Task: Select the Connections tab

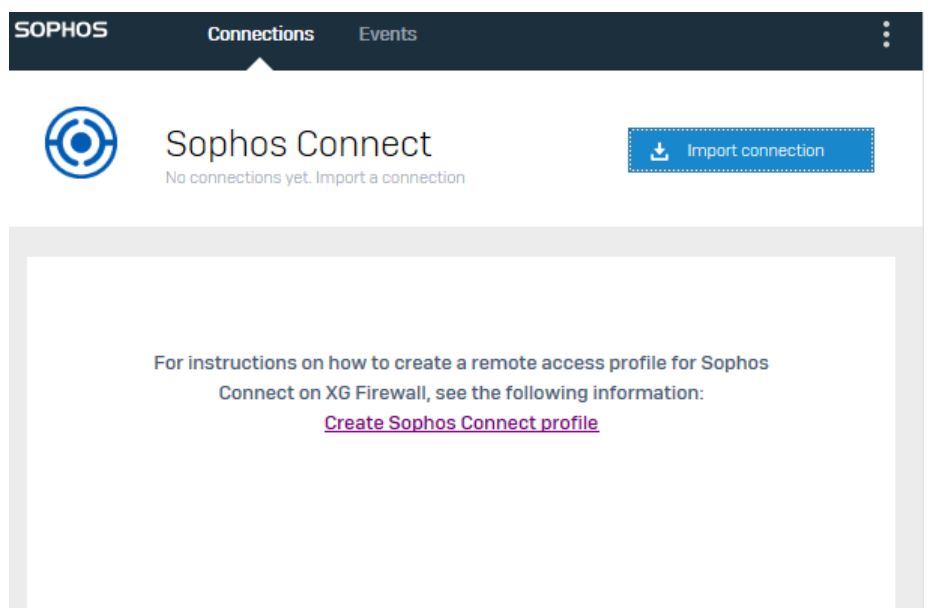Action: coord(260,34)
